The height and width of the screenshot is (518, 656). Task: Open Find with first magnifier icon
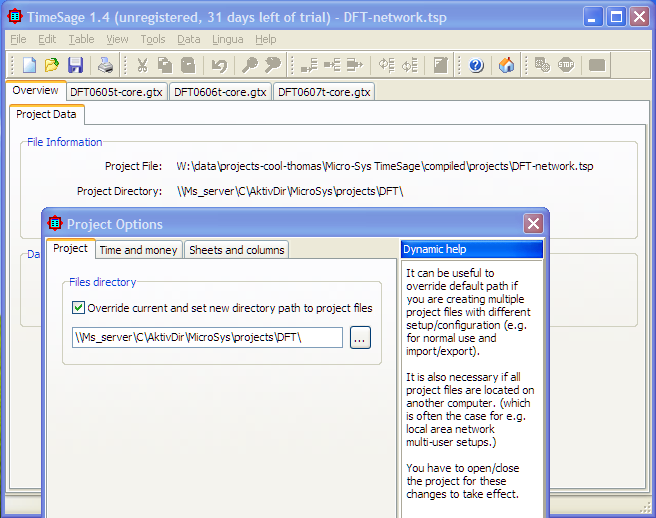click(x=250, y=65)
